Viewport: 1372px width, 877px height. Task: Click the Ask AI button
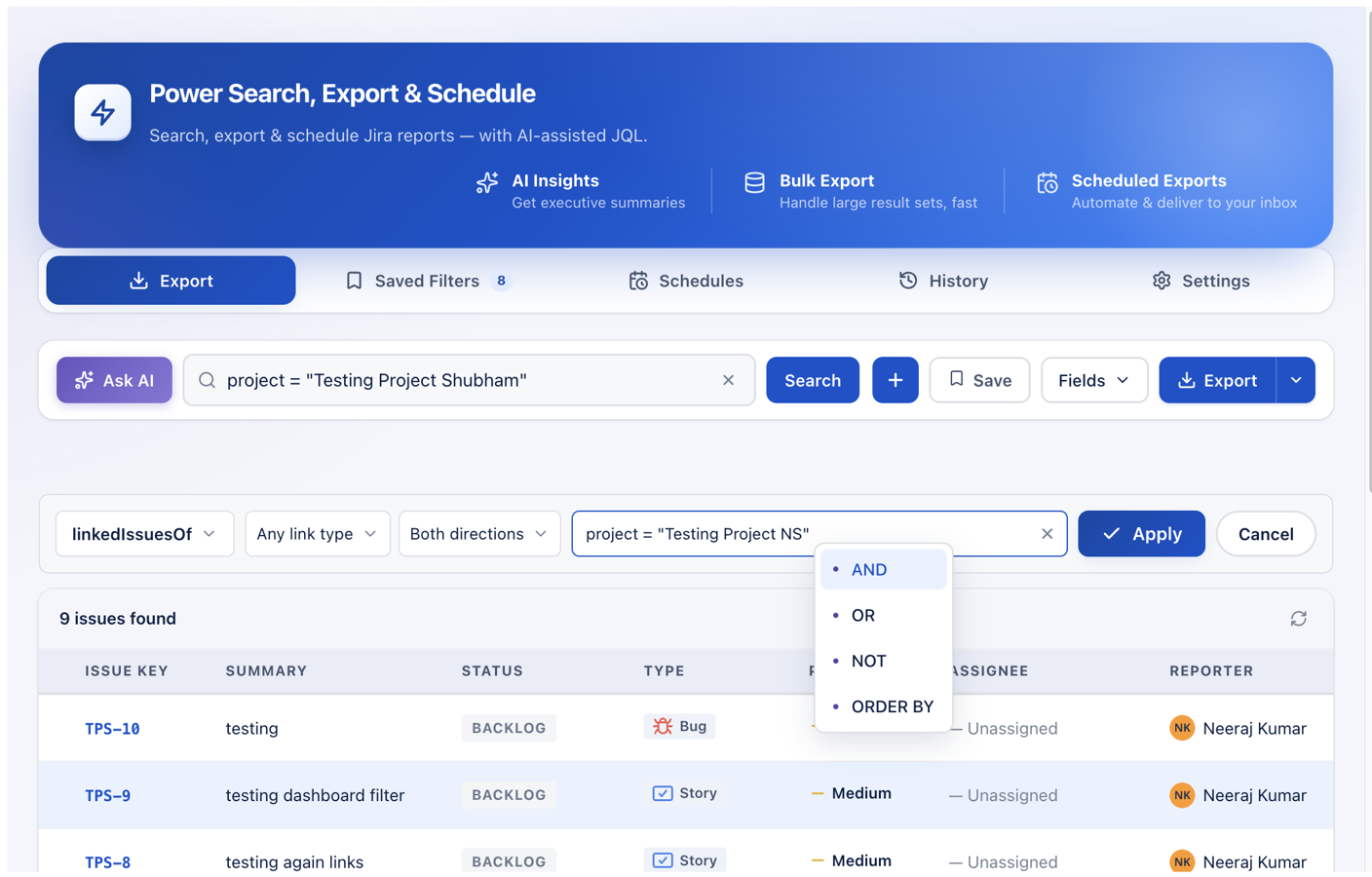(x=114, y=380)
